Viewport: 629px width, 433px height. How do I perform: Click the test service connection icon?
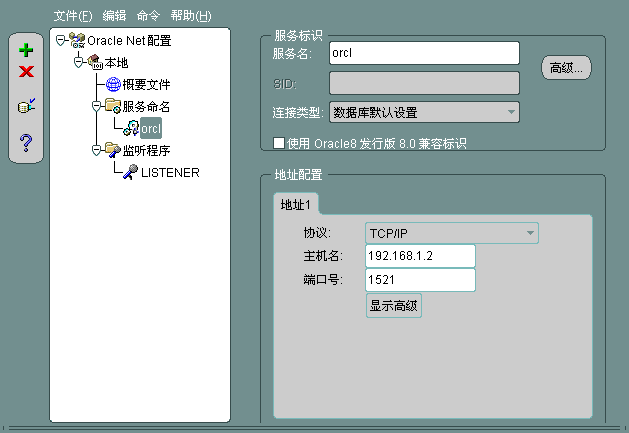click(x=26, y=106)
